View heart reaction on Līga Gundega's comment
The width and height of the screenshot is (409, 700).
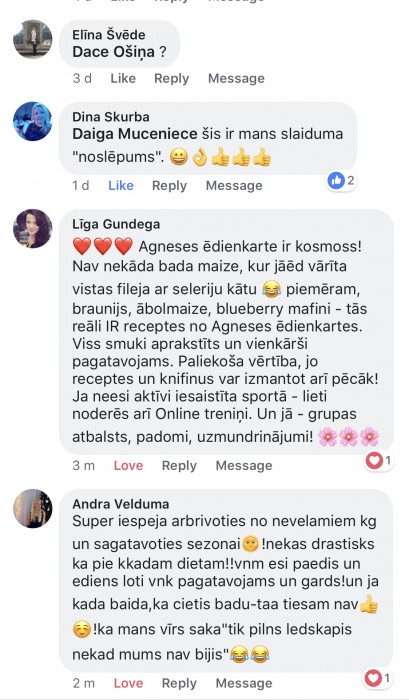click(x=379, y=460)
